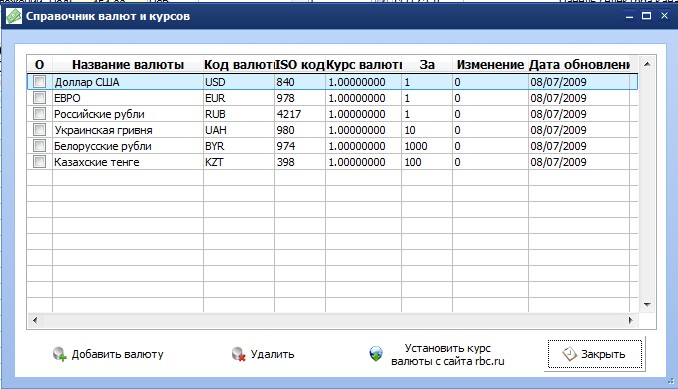Viewport: 678px width, 389px height.
Task: Tick the checkbox for ЕВРО
Action: click(39, 98)
